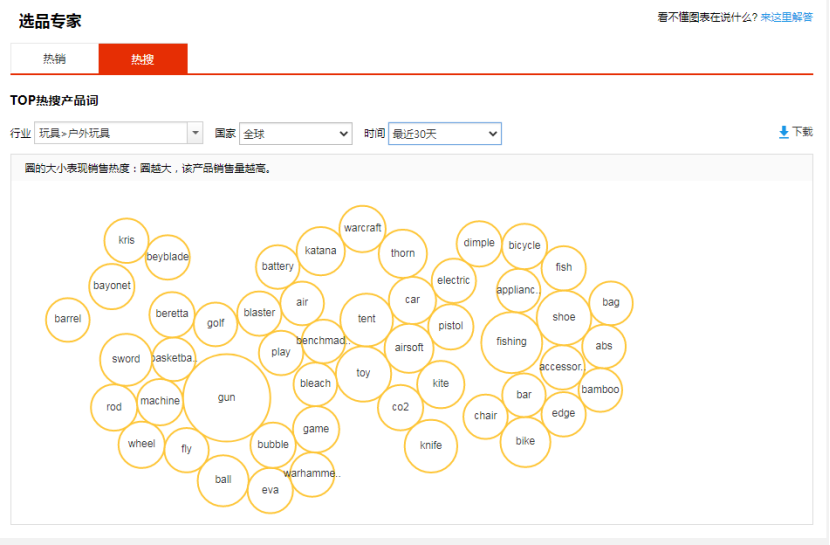
Task: Click the 下载 download link
Action: click(x=802, y=132)
